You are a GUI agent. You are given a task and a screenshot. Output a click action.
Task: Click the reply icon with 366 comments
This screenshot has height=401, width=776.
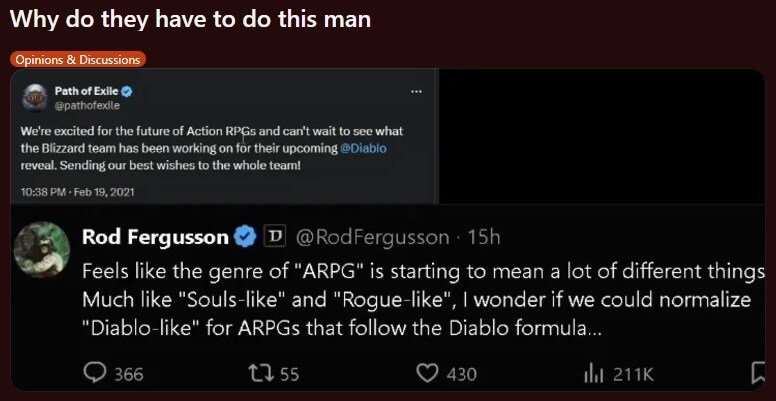point(97,374)
